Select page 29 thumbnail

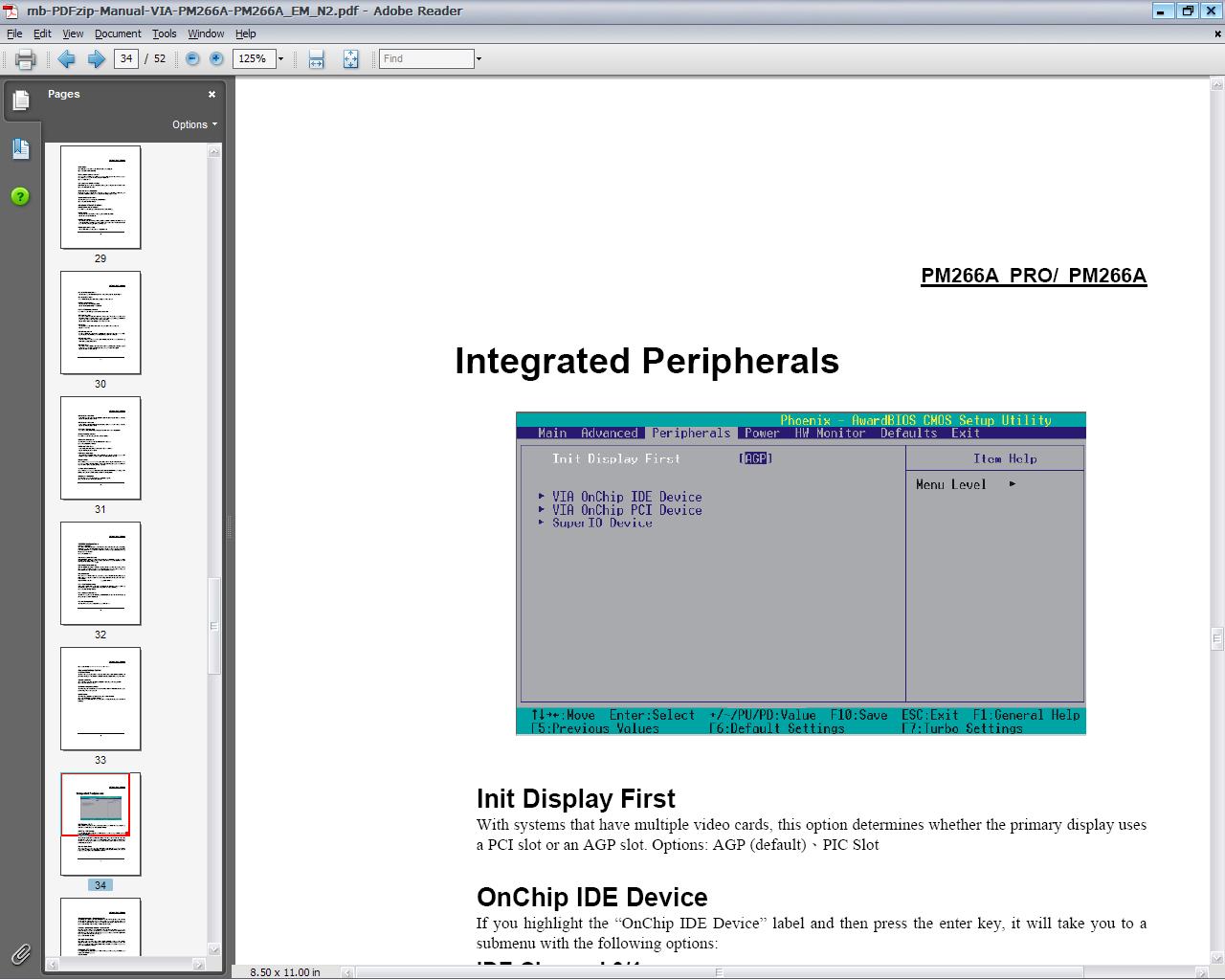(x=100, y=197)
